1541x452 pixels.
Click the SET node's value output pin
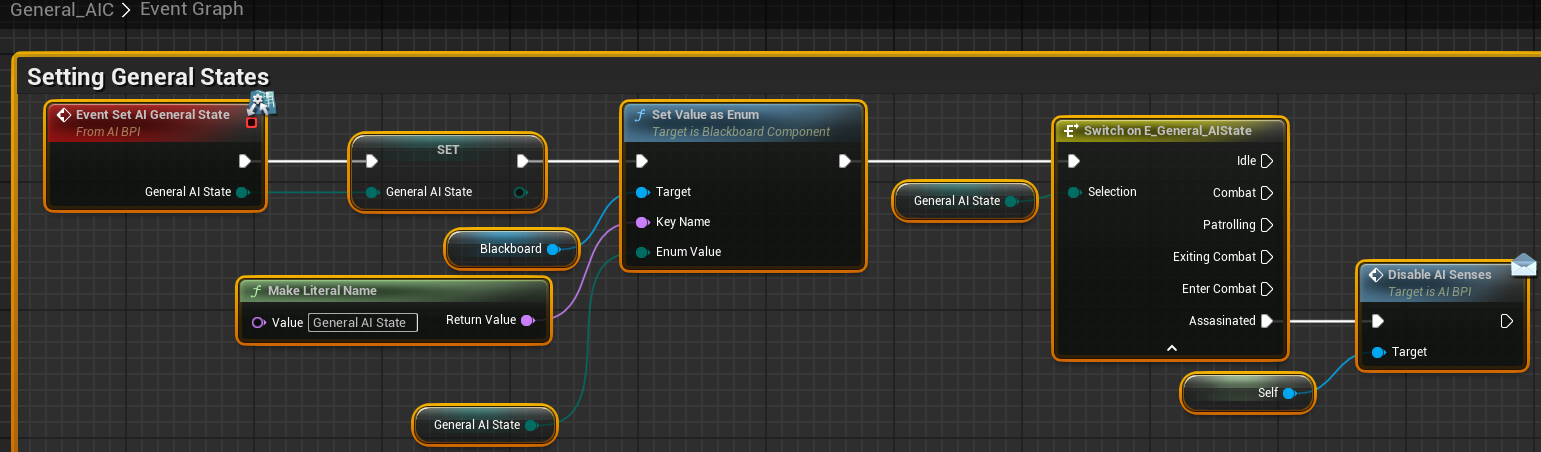[520, 192]
